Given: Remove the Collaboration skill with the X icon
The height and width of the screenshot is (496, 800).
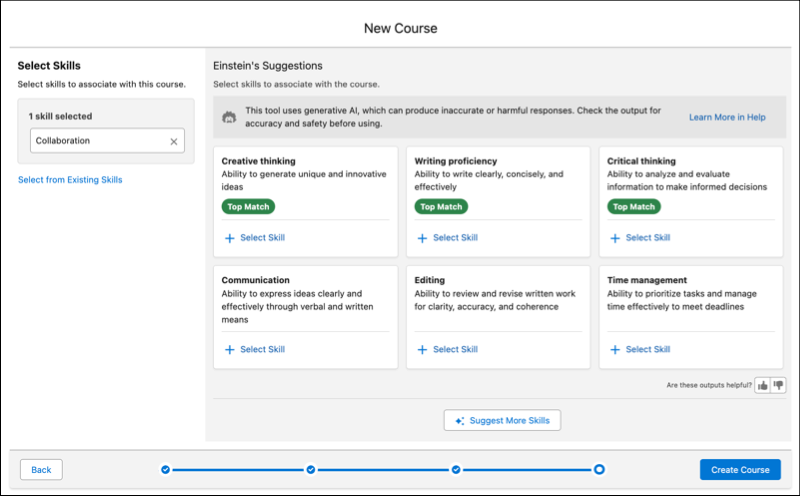Looking at the screenshot, I should tap(174, 141).
